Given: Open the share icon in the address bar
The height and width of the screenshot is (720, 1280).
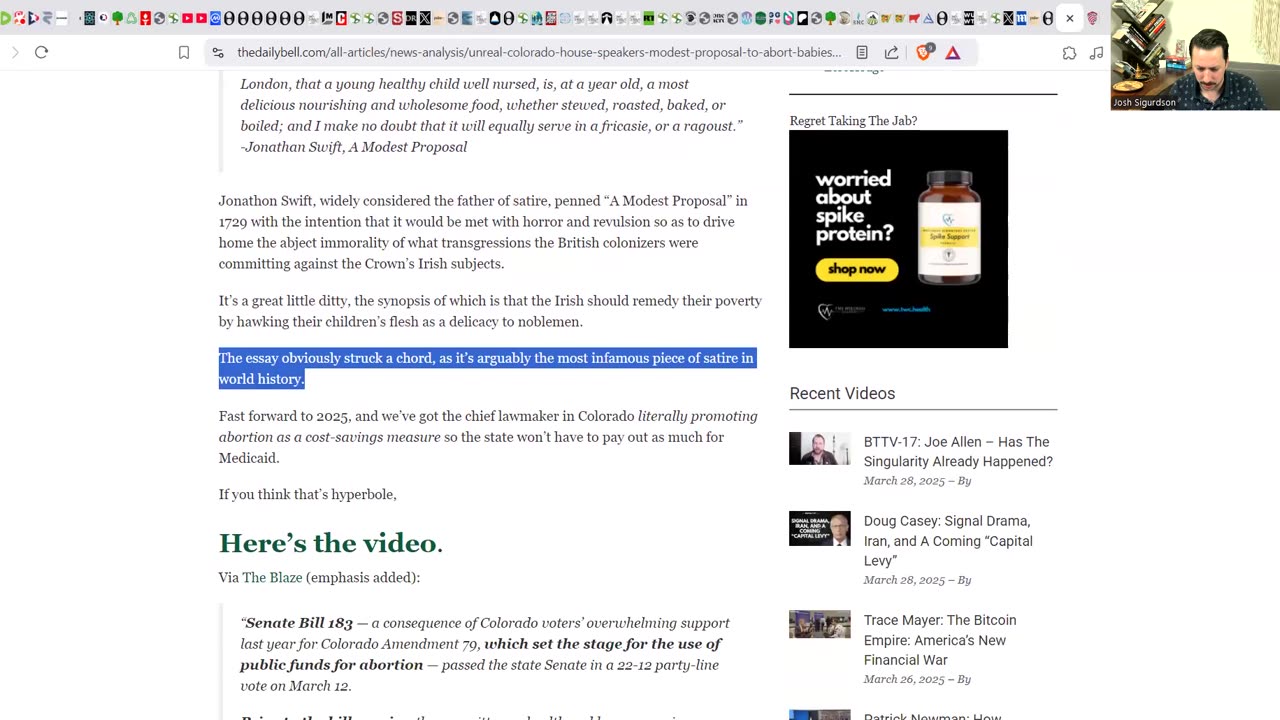Looking at the screenshot, I should click(x=891, y=52).
